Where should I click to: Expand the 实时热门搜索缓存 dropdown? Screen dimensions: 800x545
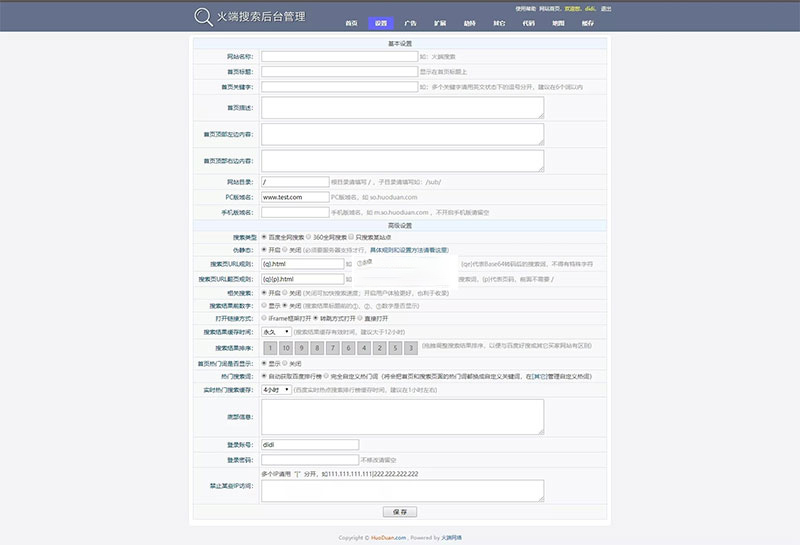click(275, 389)
